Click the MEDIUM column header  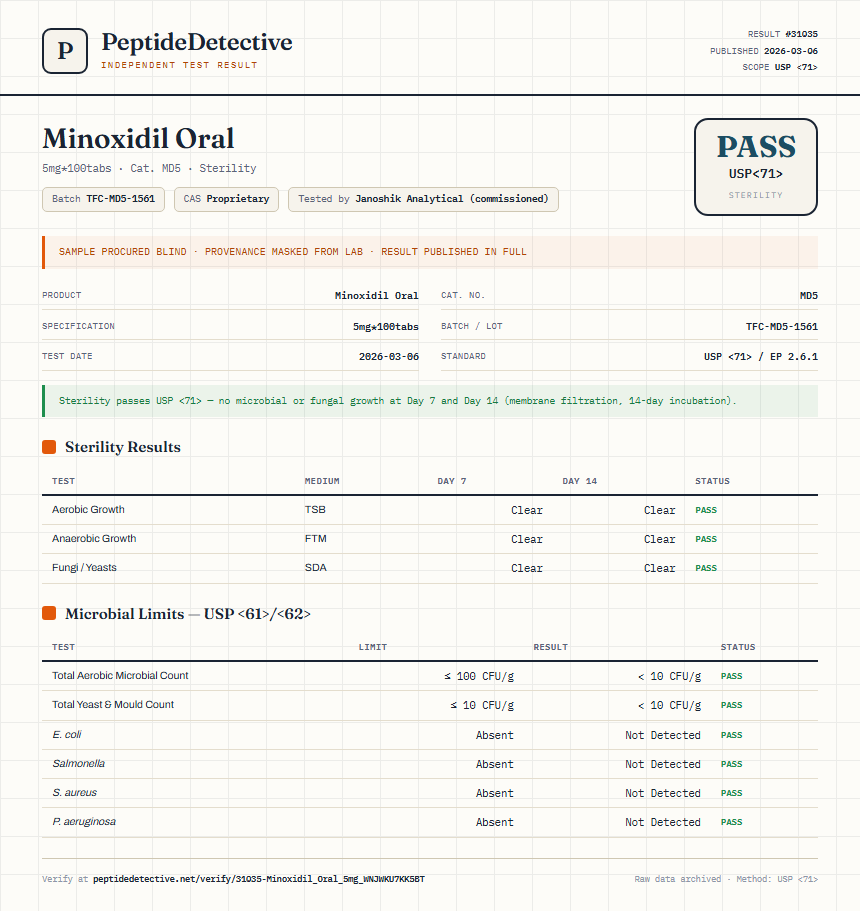click(322, 481)
